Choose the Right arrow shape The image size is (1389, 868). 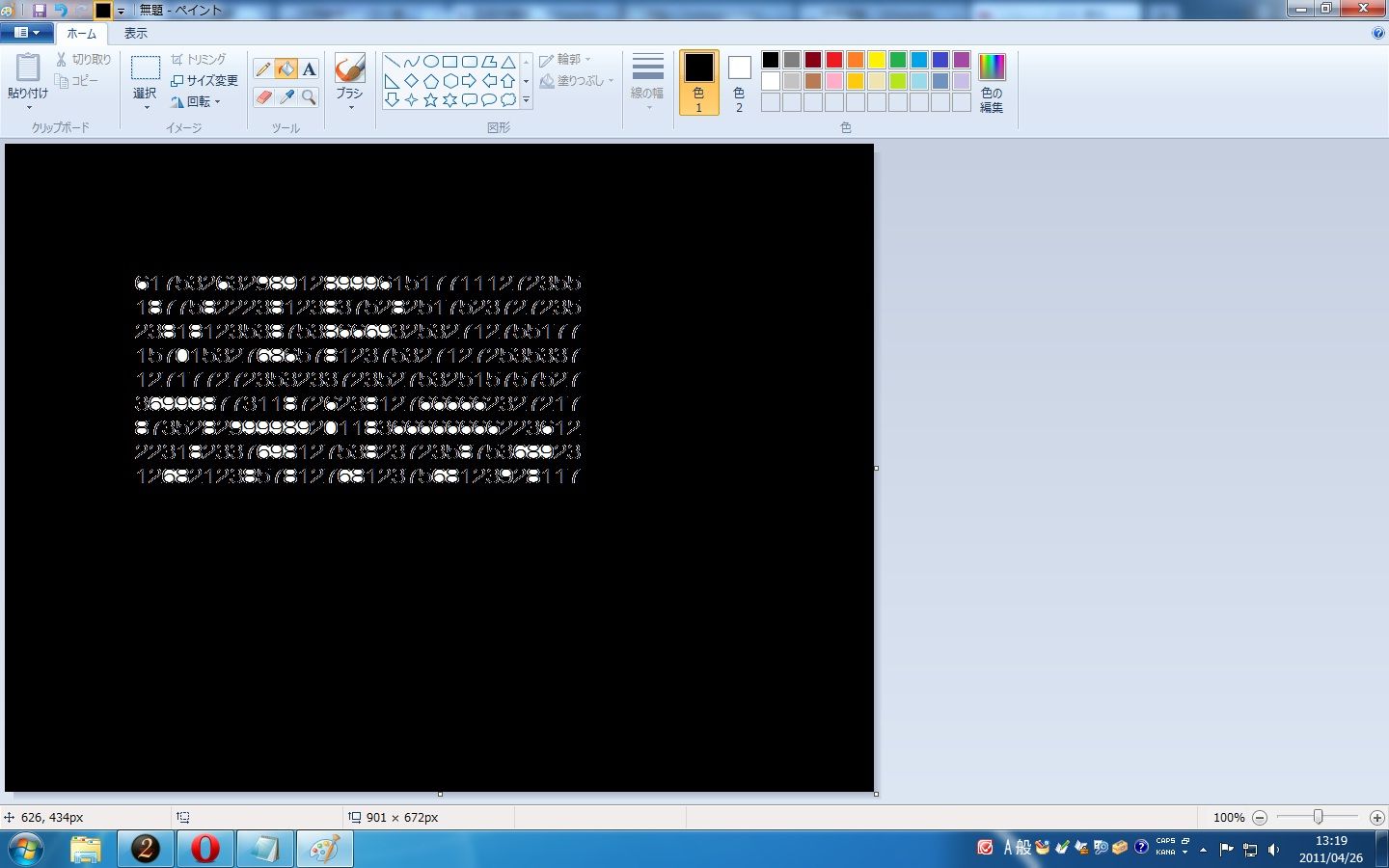click(470, 81)
